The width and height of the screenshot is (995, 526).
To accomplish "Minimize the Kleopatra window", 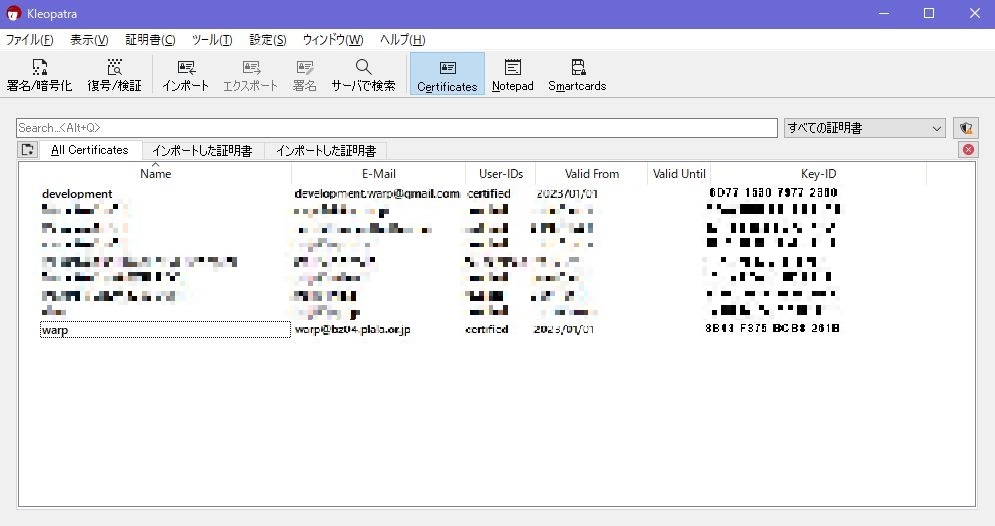I will (884, 13).
